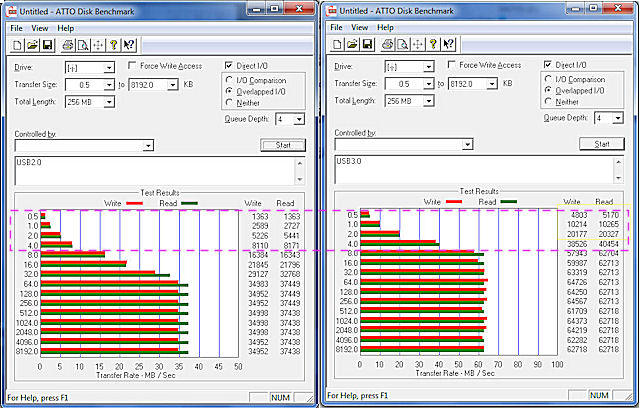Select I/O Comparison radio in USB3.0 window
This screenshot has height=408, width=640.
[x=549, y=79]
